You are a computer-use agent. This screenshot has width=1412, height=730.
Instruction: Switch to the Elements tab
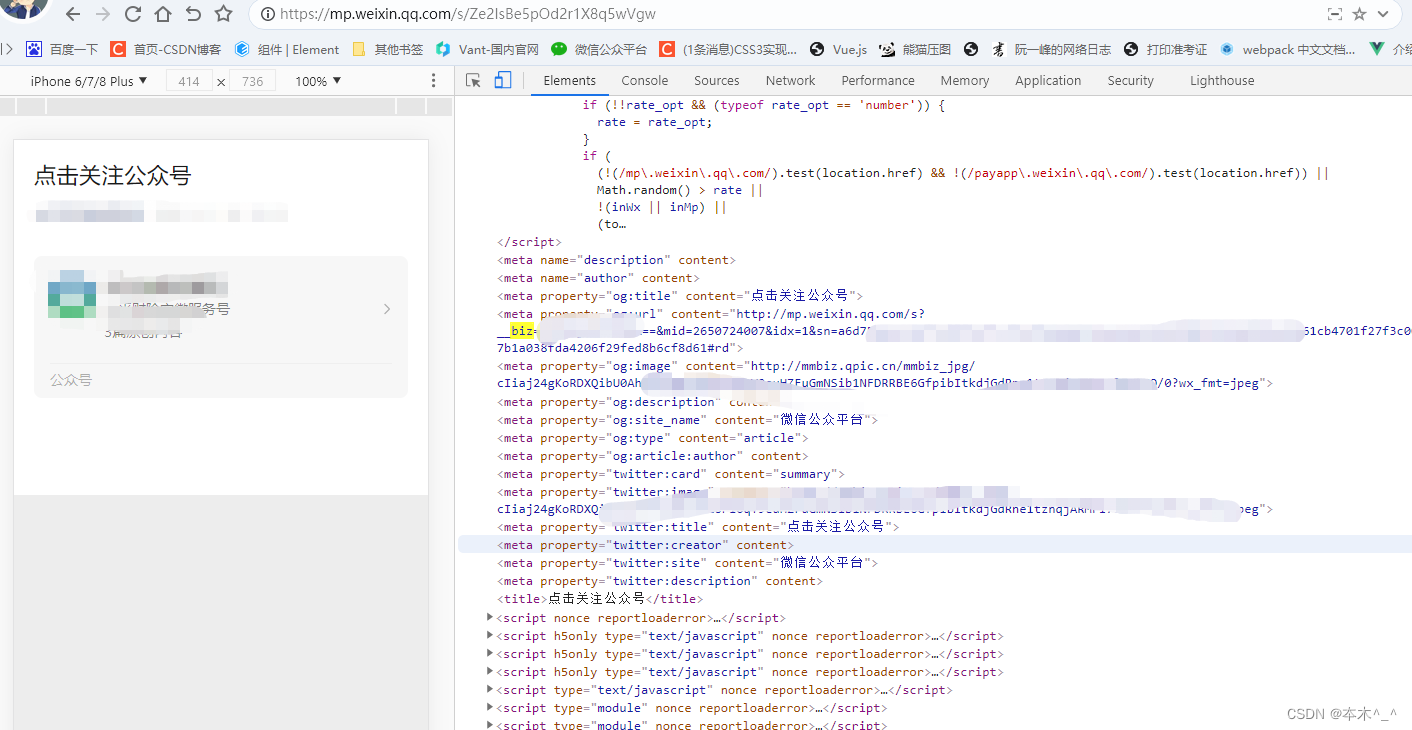[570, 80]
